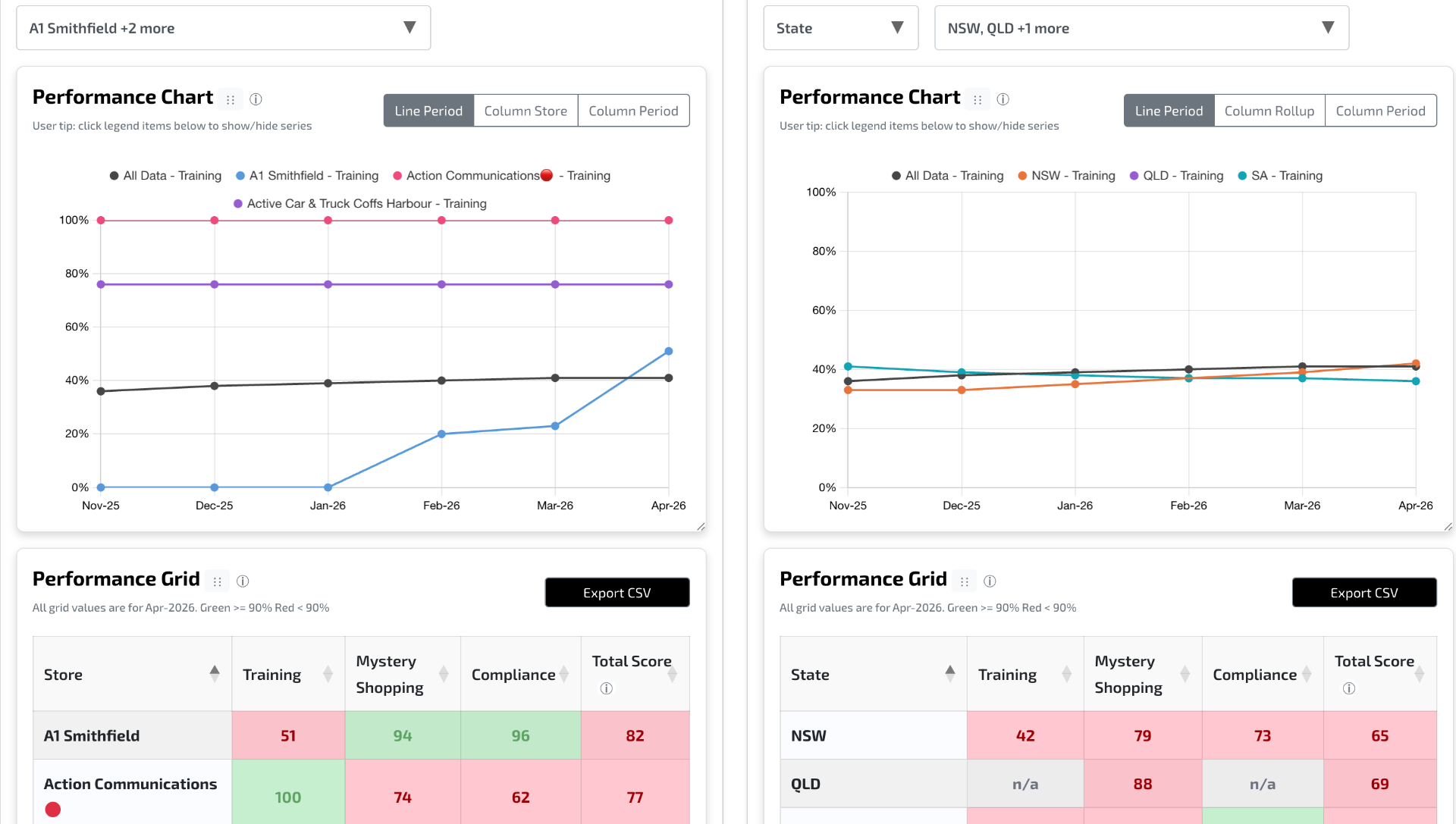The height and width of the screenshot is (824, 1456).
Task: Sort right grid by Compliance column
Action: pos(1307,674)
